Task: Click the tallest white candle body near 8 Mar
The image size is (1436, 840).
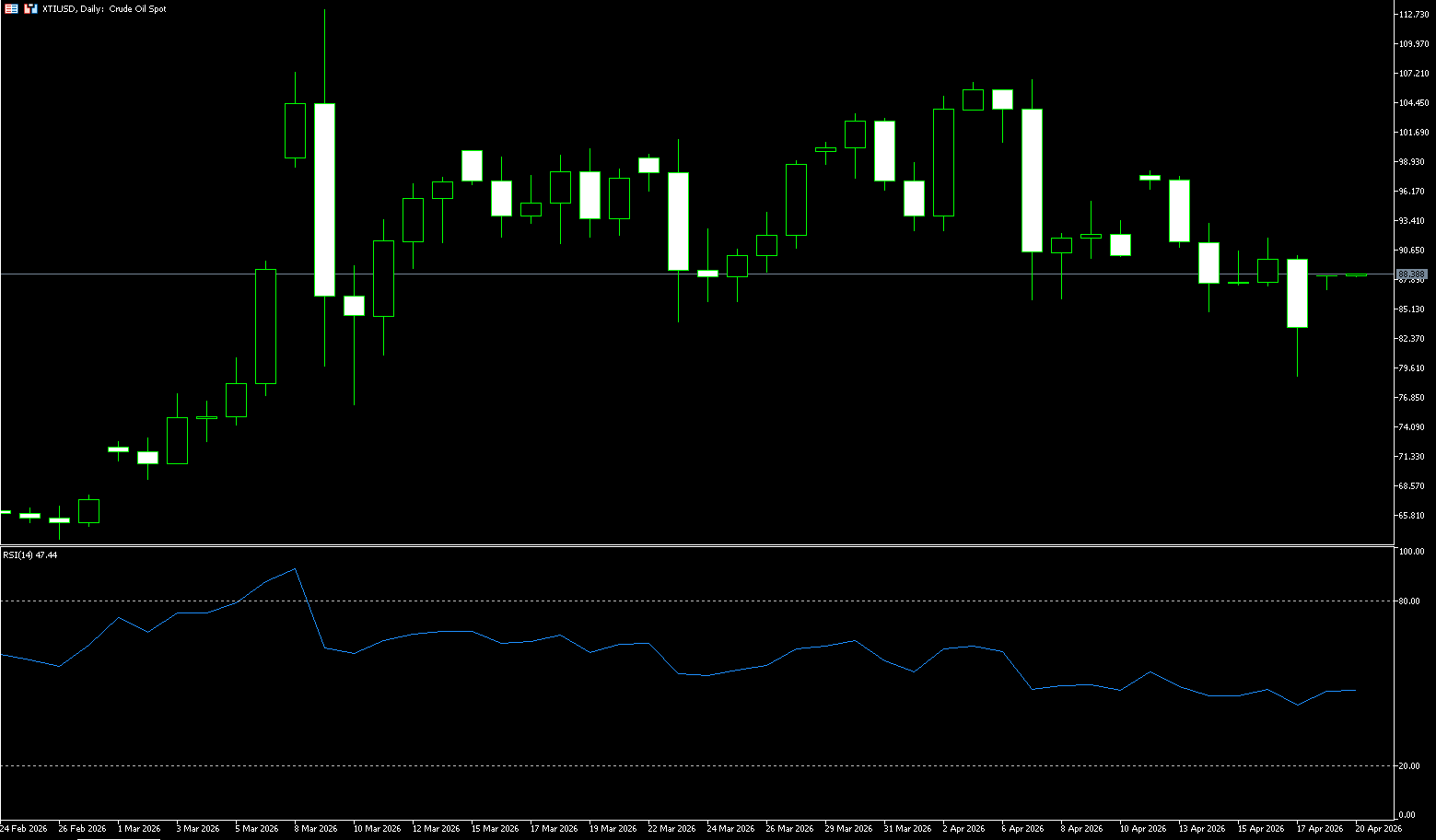Action: [x=324, y=199]
